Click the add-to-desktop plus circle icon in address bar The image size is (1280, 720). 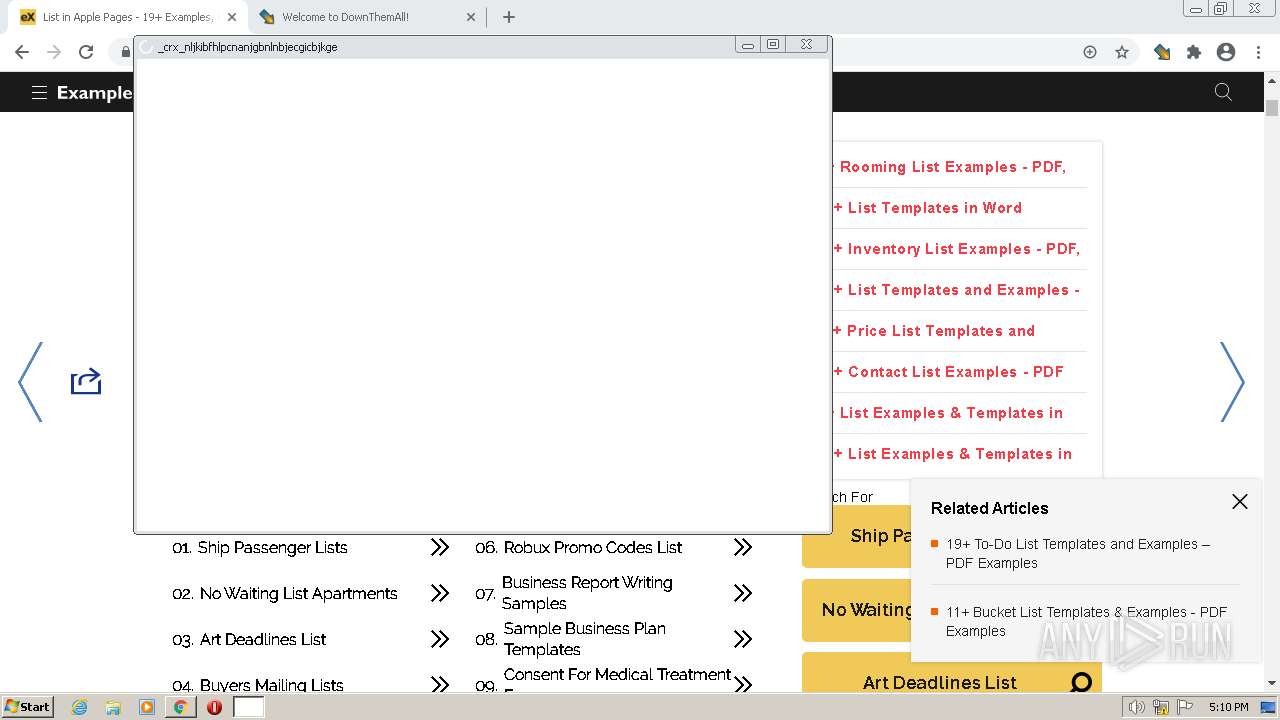[1090, 52]
